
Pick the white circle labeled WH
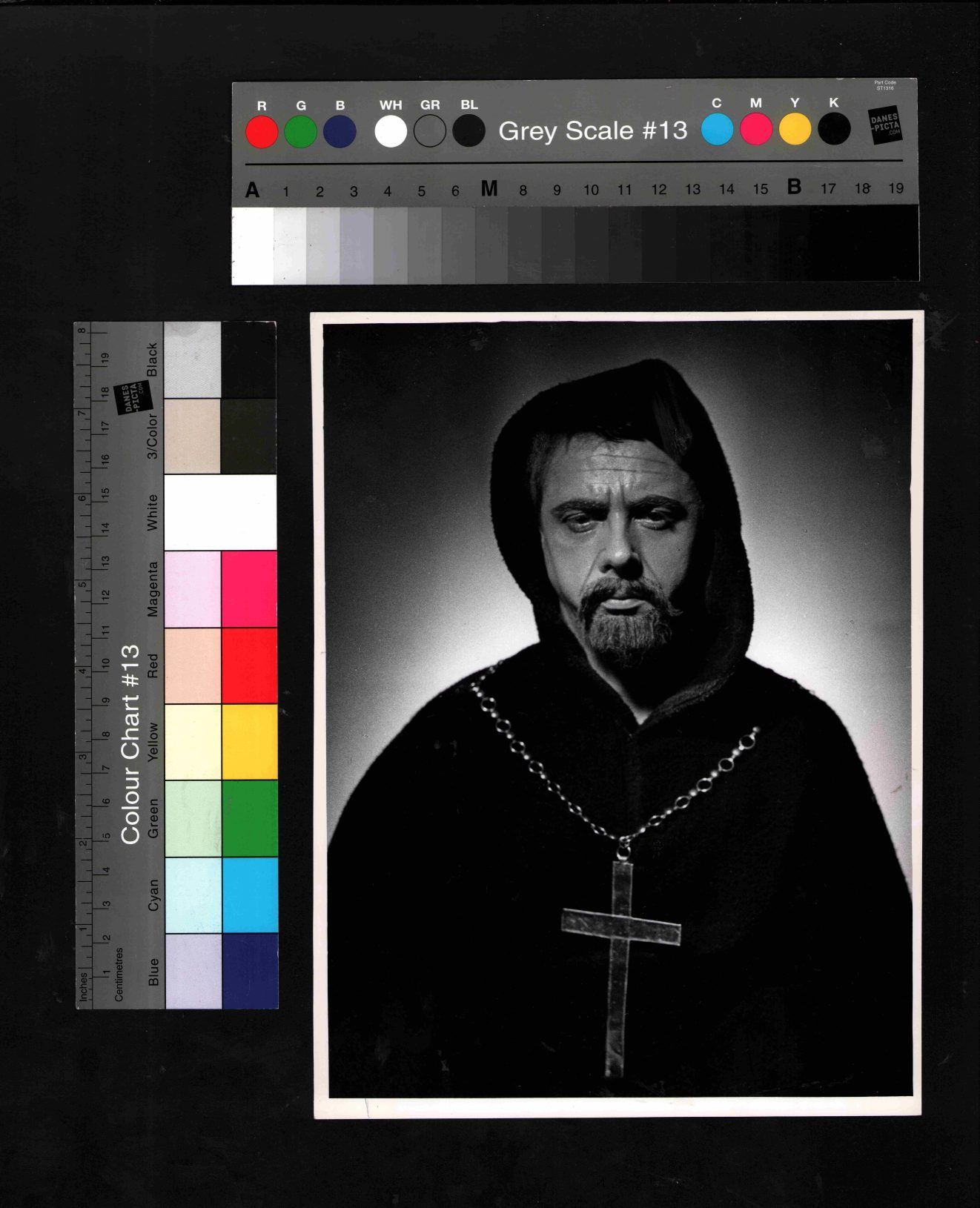click(x=391, y=132)
